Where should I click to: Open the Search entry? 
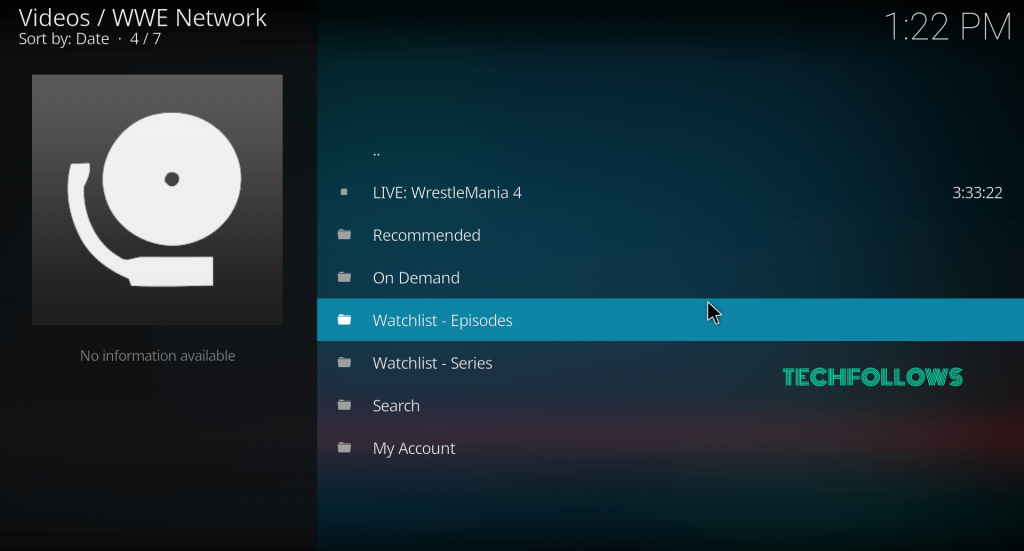(x=670, y=405)
